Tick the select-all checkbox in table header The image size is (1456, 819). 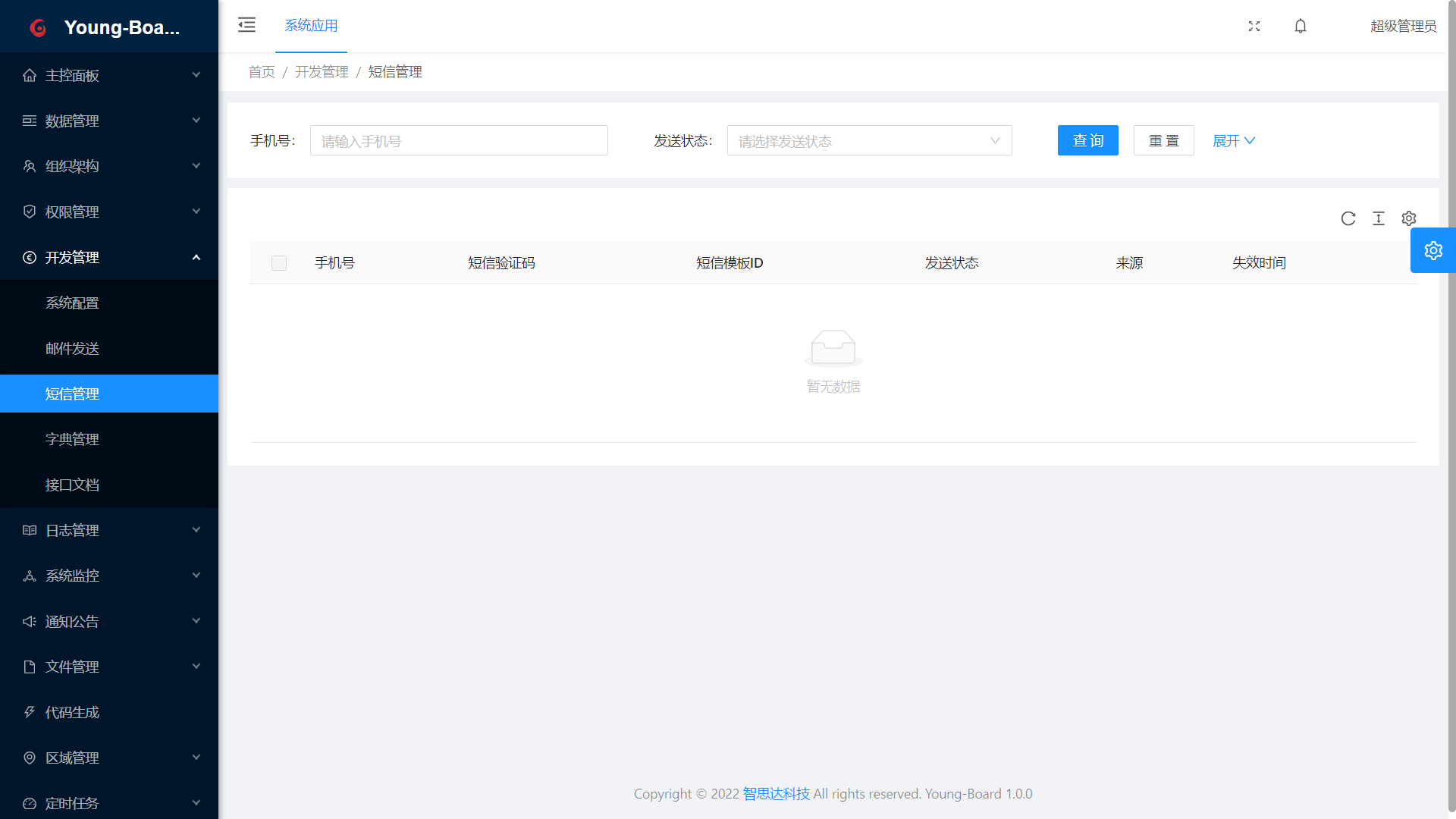pyautogui.click(x=279, y=263)
